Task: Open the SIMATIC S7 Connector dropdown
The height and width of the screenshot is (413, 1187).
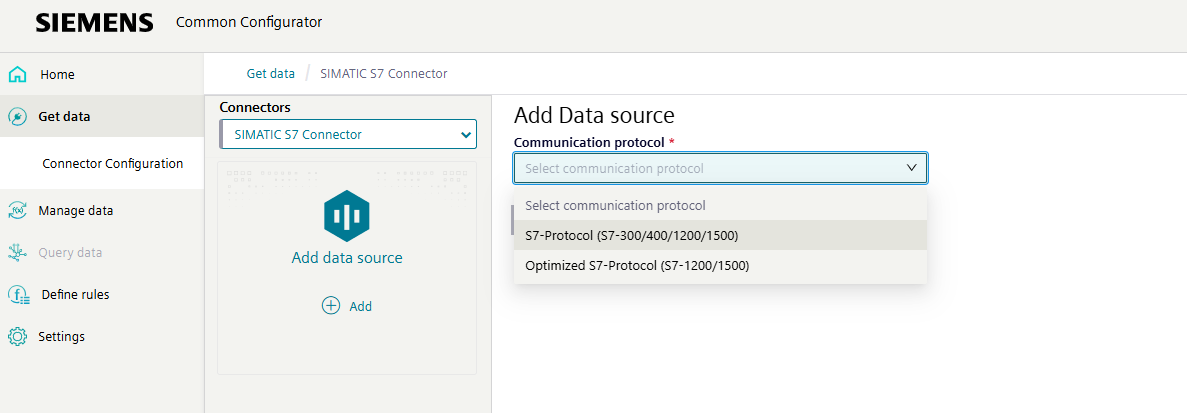Action: tap(348, 135)
